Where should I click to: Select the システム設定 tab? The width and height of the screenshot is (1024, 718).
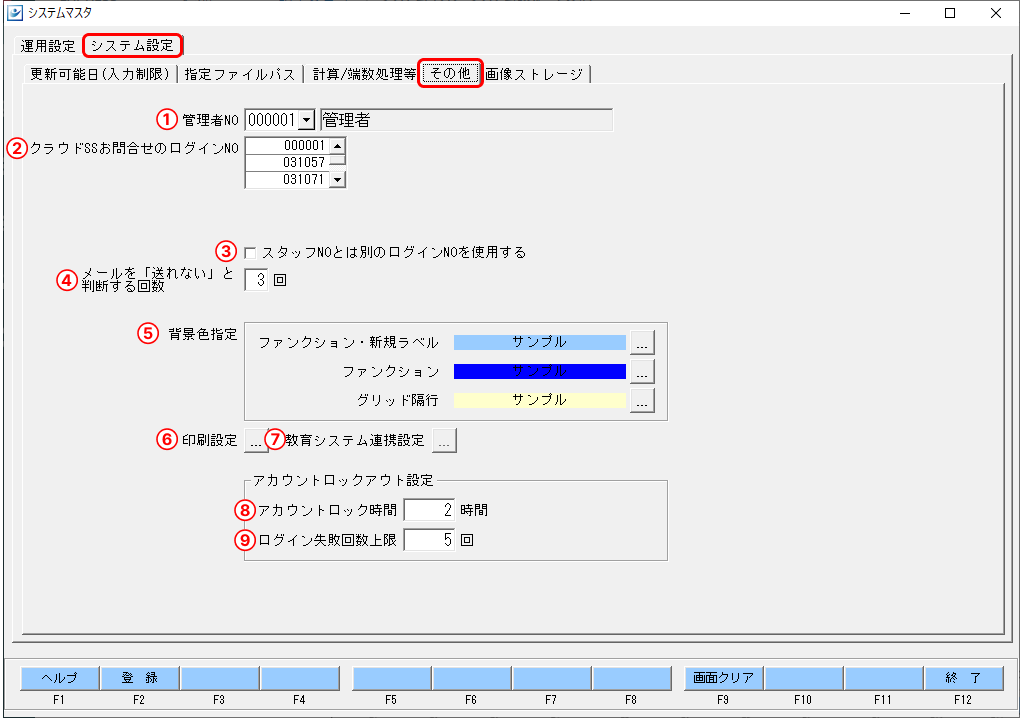(133, 45)
